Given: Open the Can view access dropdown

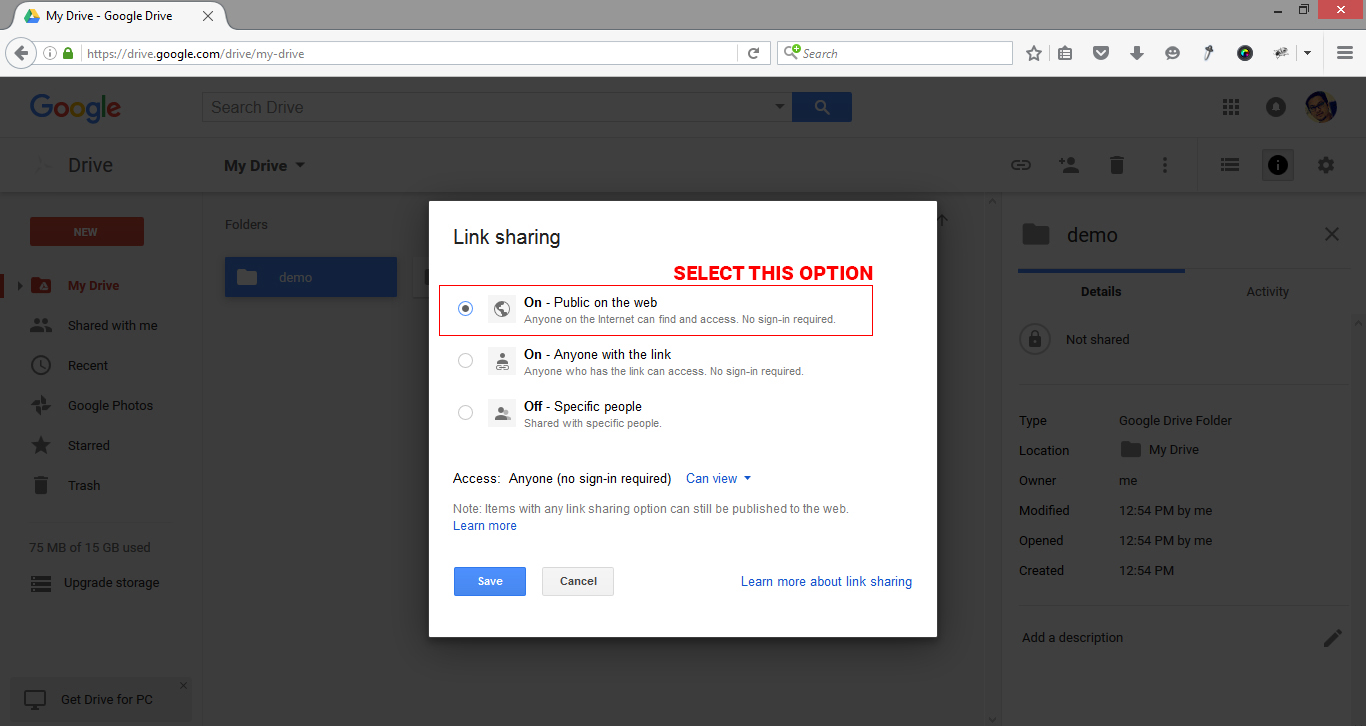Looking at the screenshot, I should 718,478.
